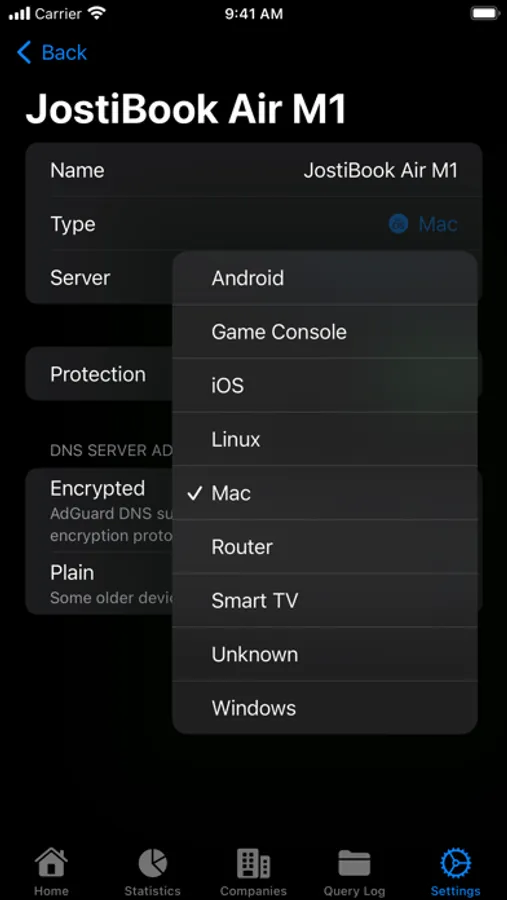This screenshot has height=900, width=507.
Task: Tap the Back chevron arrow
Action: pyautogui.click(x=24, y=52)
